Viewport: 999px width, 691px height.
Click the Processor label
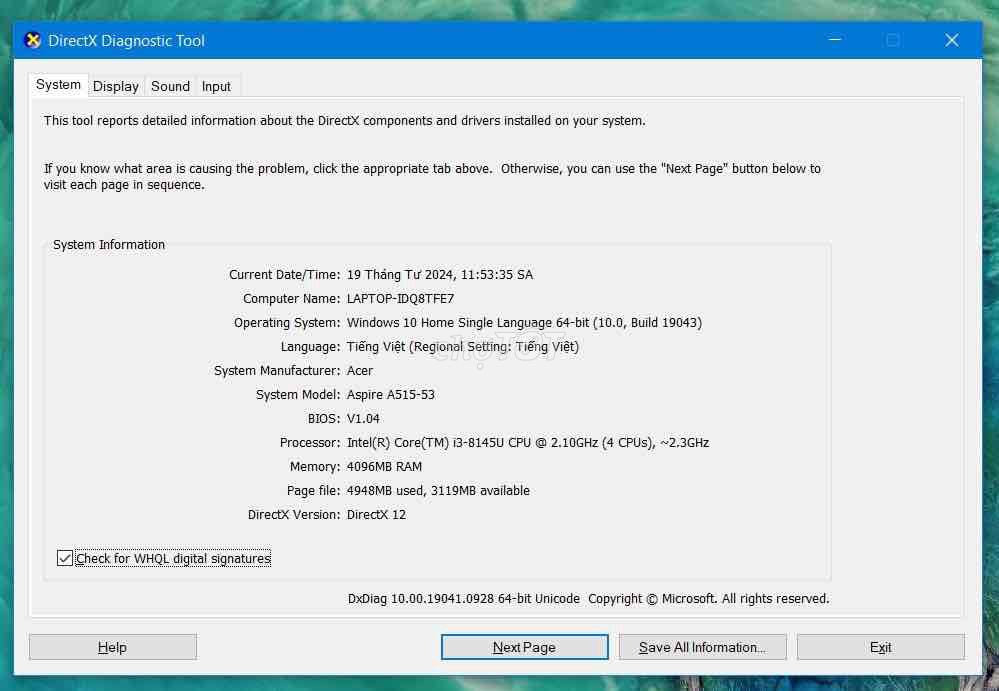pyautogui.click(x=310, y=443)
